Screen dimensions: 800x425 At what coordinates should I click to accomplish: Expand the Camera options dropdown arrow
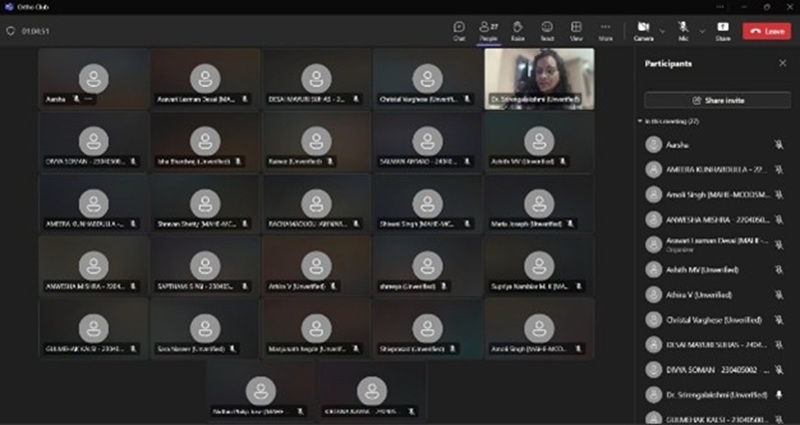(660, 30)
